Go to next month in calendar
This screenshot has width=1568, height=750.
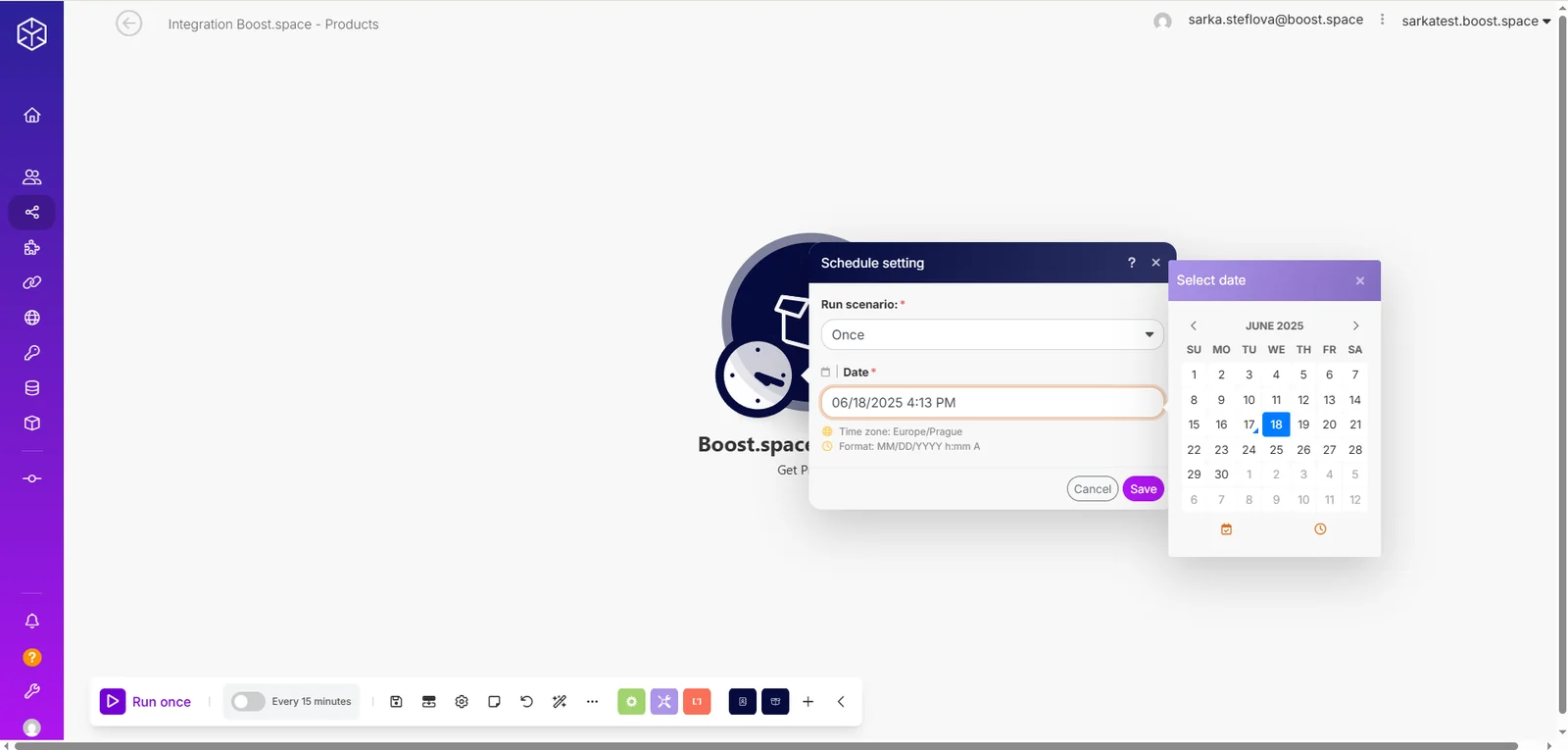1355,325
